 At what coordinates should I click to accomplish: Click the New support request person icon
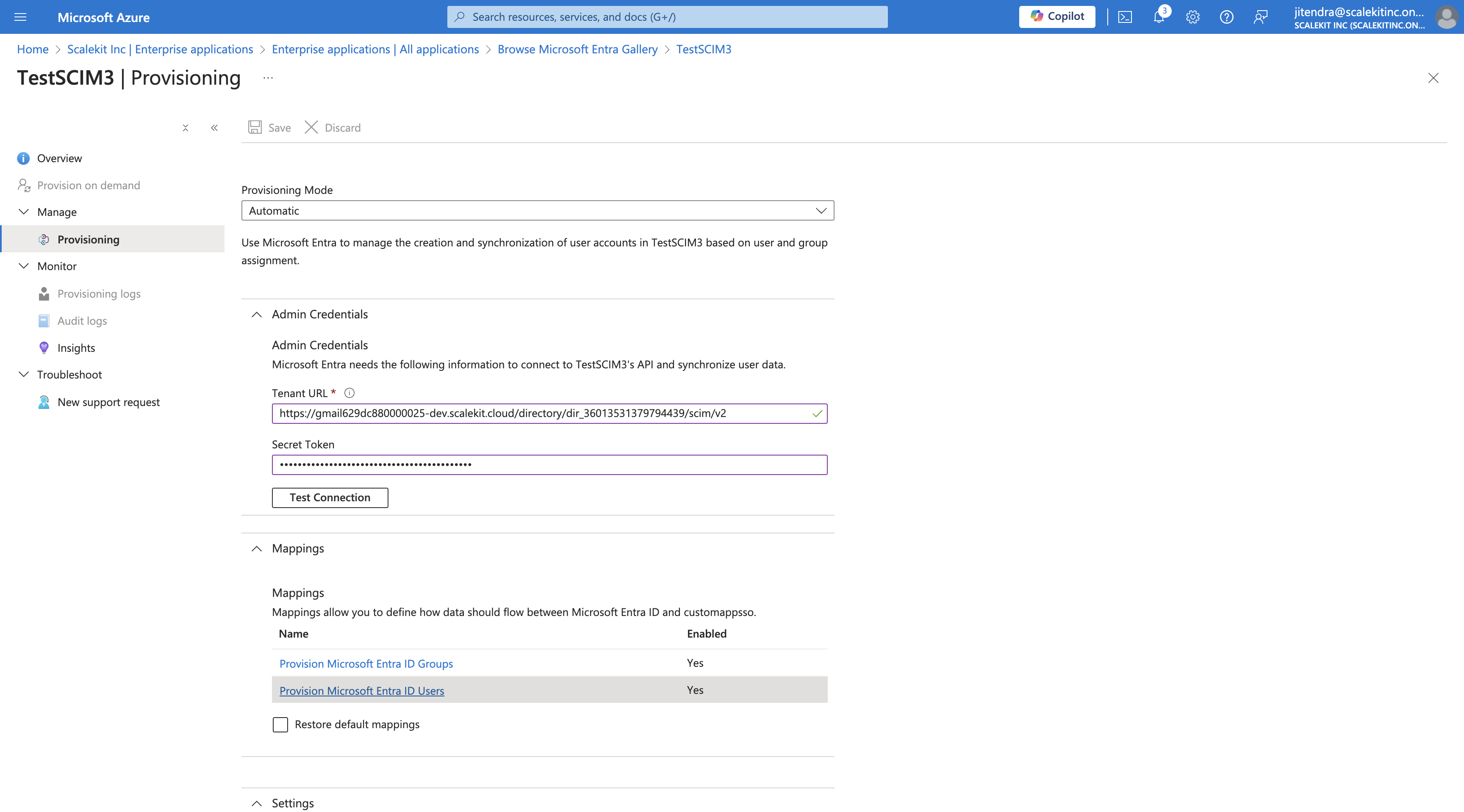coord(44,402)
